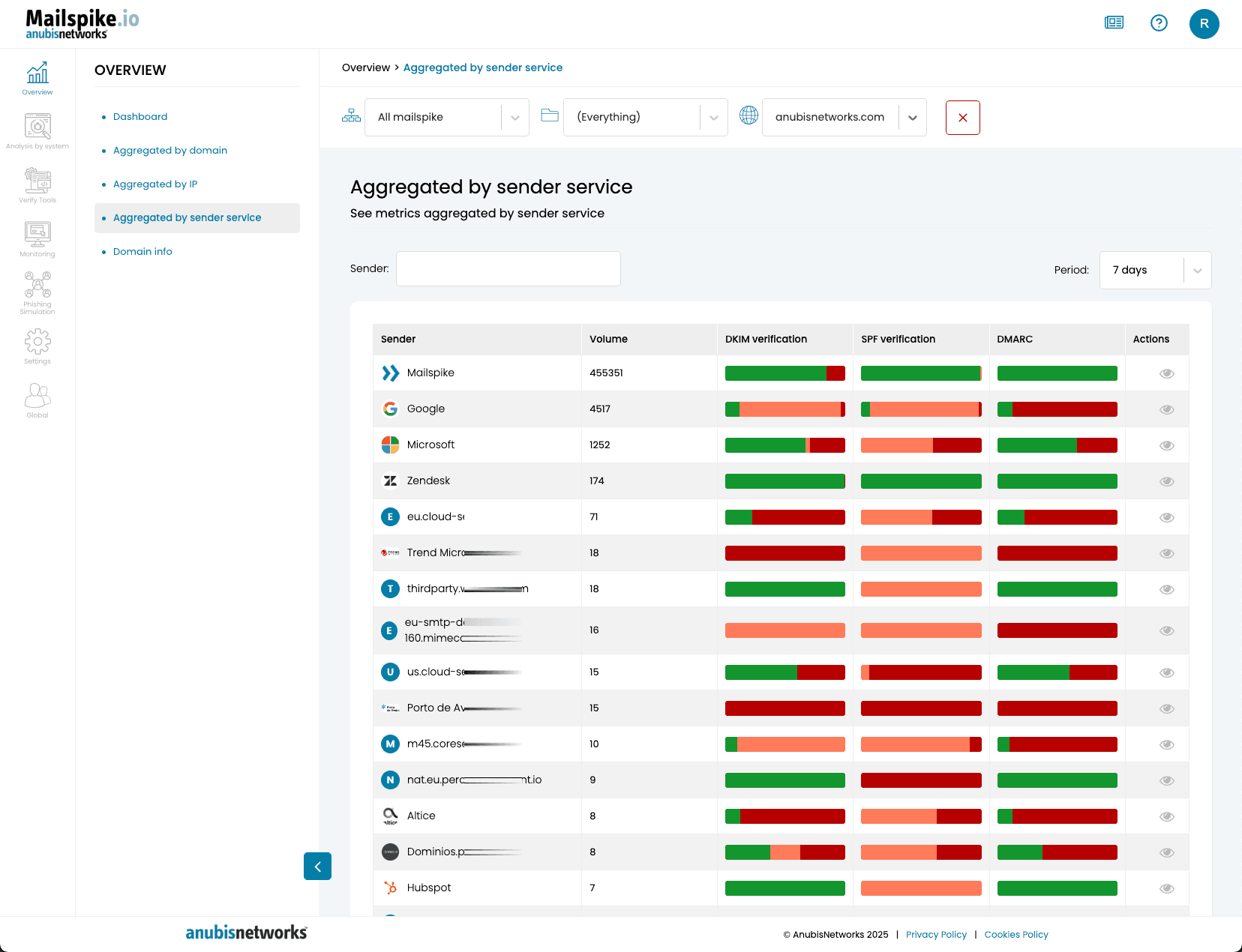Click the Porto de Aveiro sender logo icon
The image size is (1242, 952).
coord(390,708)
